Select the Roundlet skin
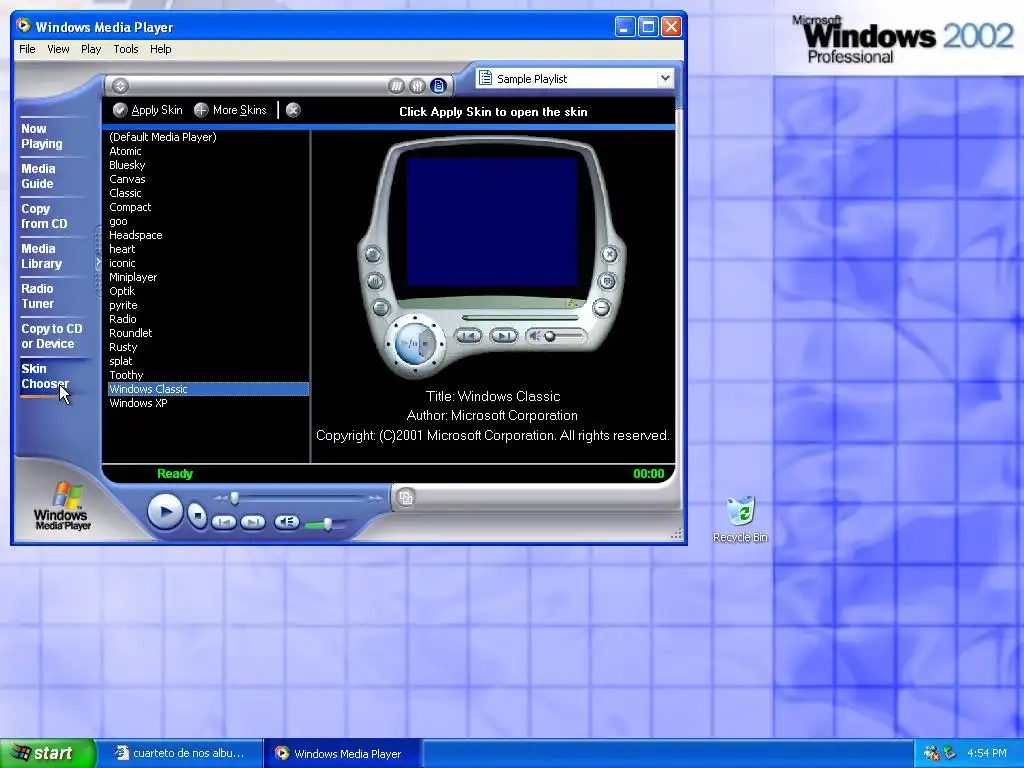The width and height of the screenshot is (1024, 768). 208,333
